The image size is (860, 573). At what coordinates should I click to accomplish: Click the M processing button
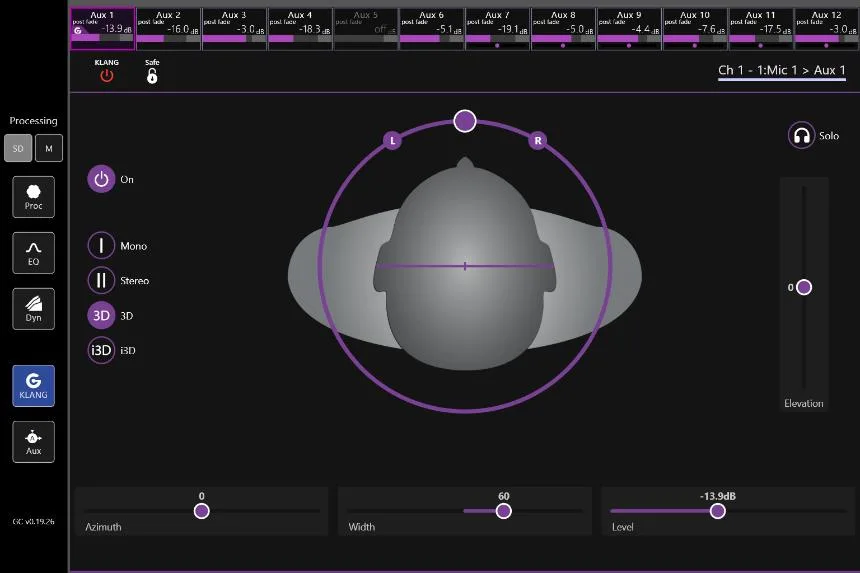pyautogui.click(x=49, y=148)
